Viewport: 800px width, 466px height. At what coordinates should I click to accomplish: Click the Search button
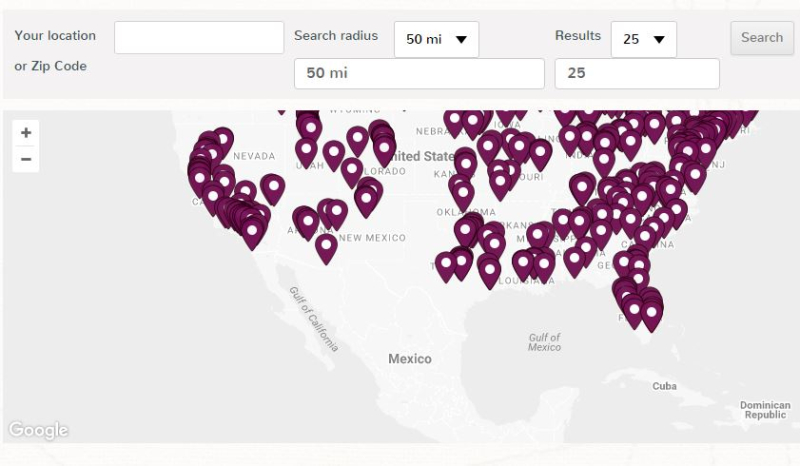pos(762,38)
